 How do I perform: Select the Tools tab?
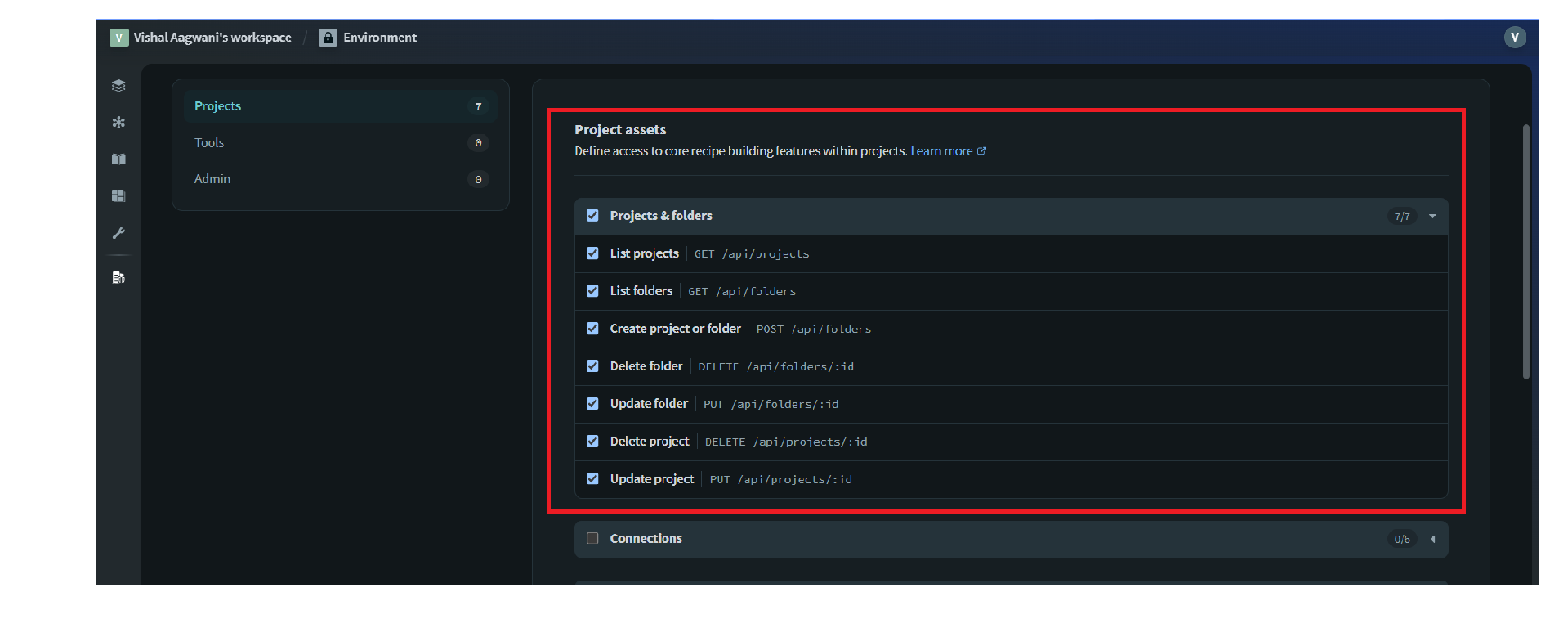coord(340,143)
